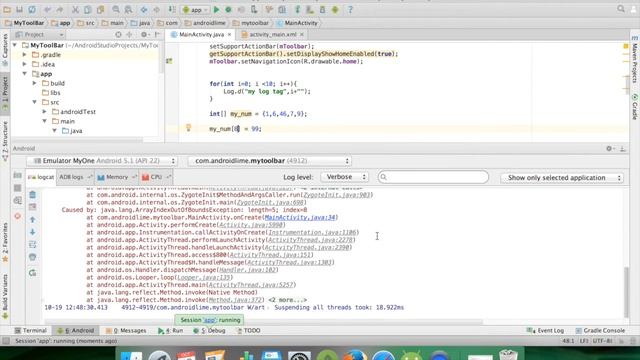The image size is (640, 360).
Task: Click the Search Everywhere magnifier icon
Action: tap(621, 9)
